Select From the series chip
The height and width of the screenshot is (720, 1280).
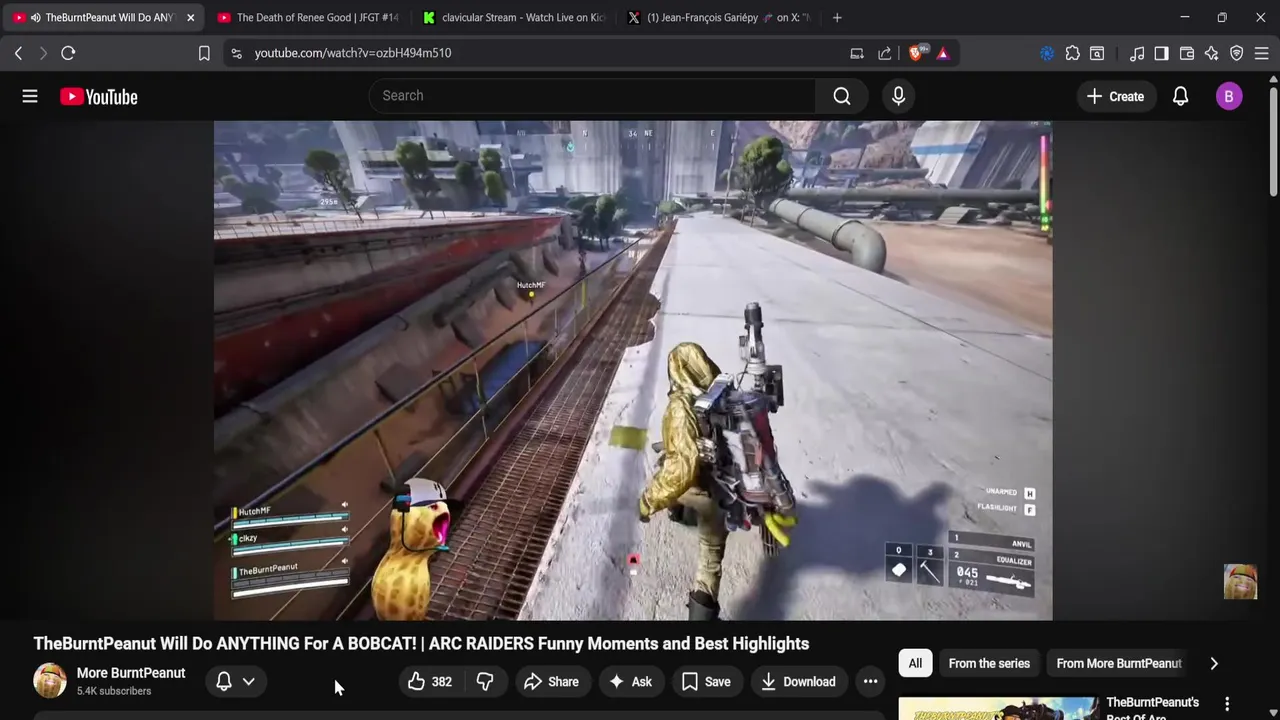(x=989, y=663)
